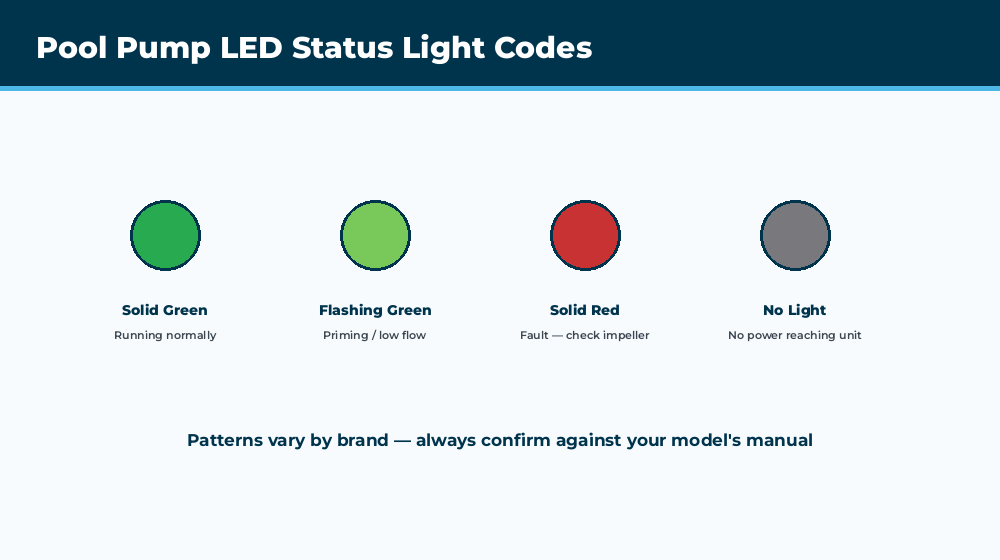Viewport: 1000px width, 560px height.
Task: Click the "Flashing Green" heading label
Action: (x=375, y=310)
